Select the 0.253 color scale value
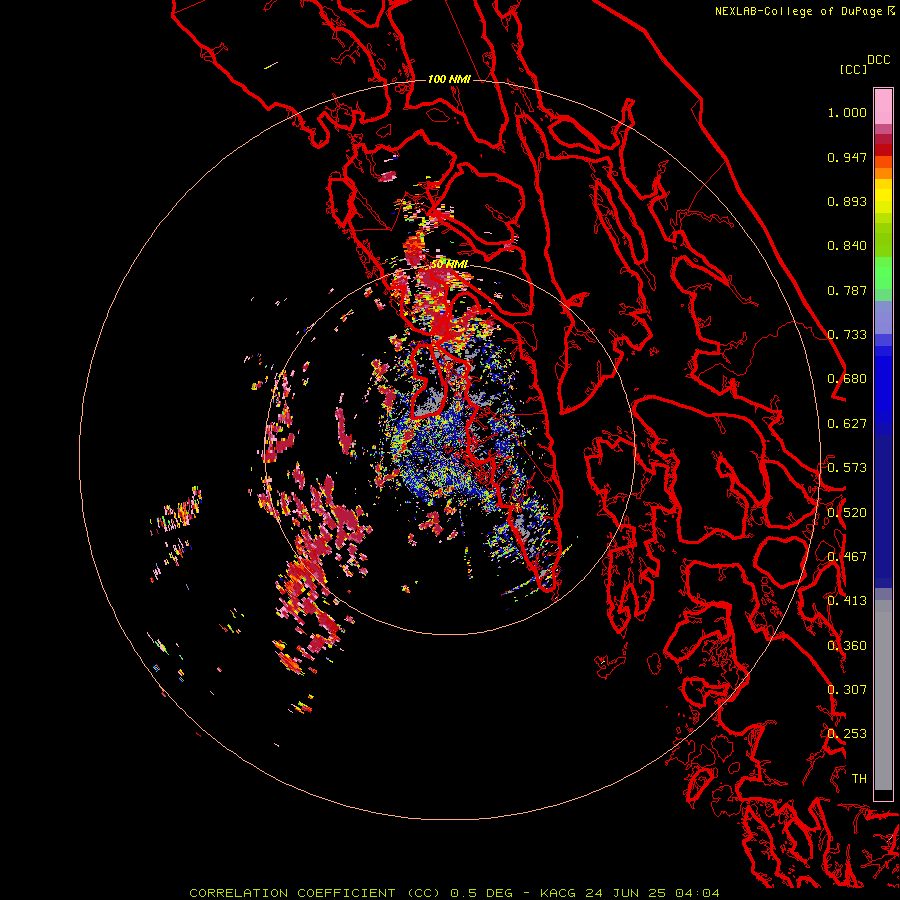The width and height of the screenshot is (900, 900). [x=847, y=734]
